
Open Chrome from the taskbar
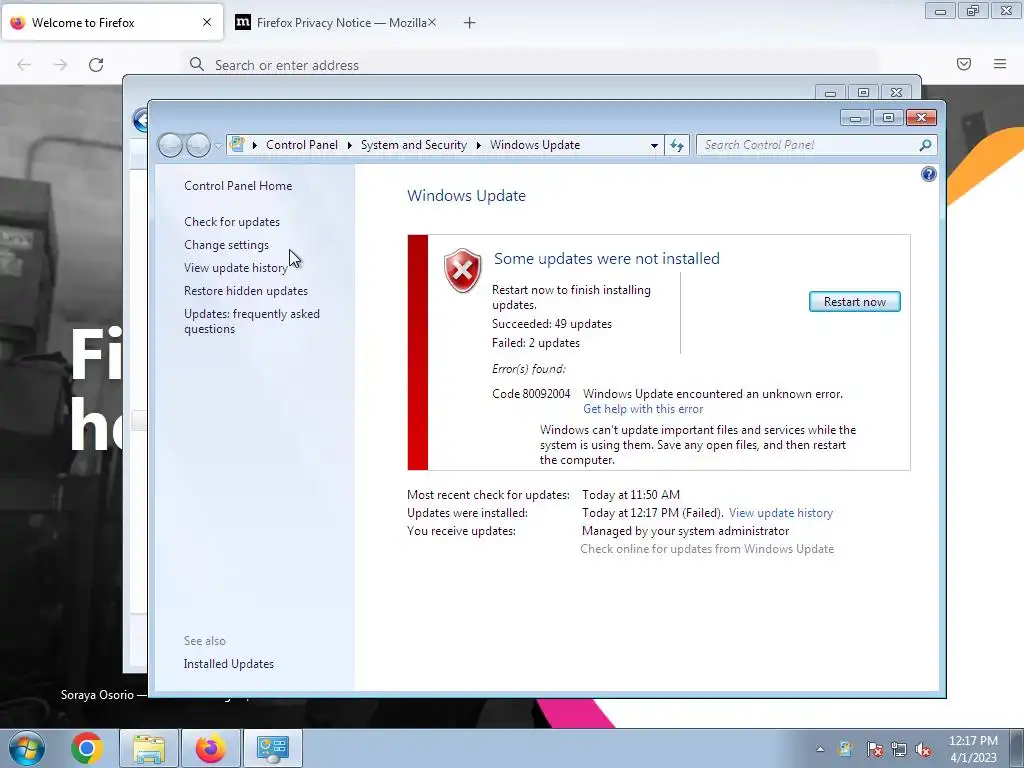[87, 748]
